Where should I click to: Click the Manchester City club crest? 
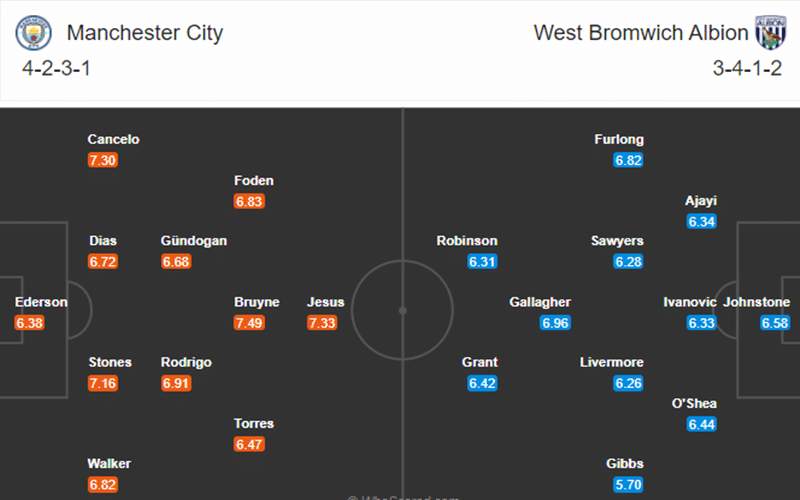(33, 33)
